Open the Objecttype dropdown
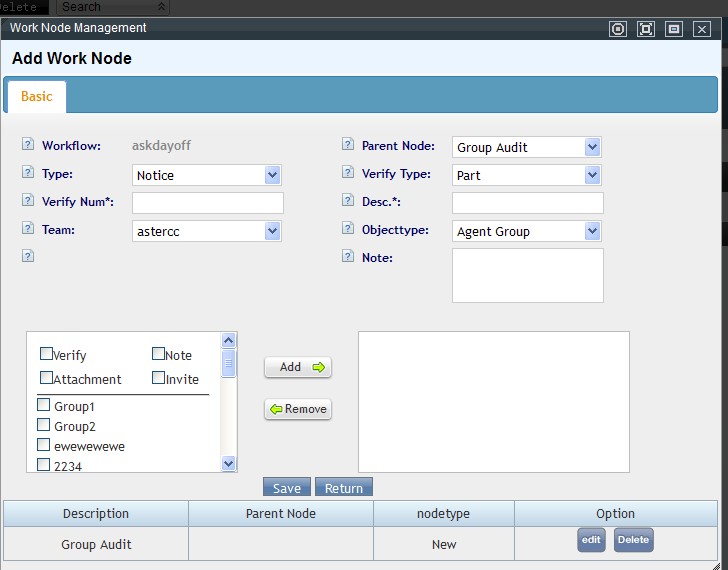 click(527, 231)
